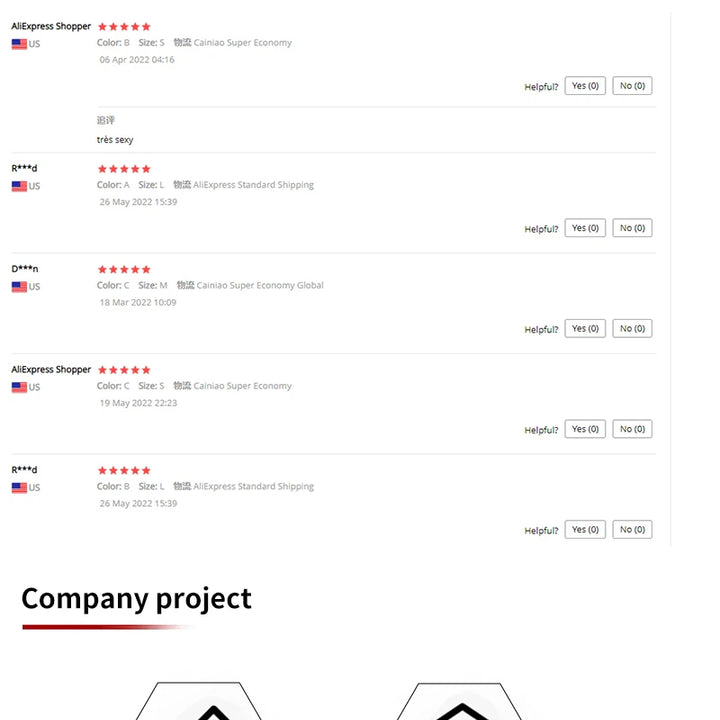Click No on the 19 May 2022 review

click(632, 429)
